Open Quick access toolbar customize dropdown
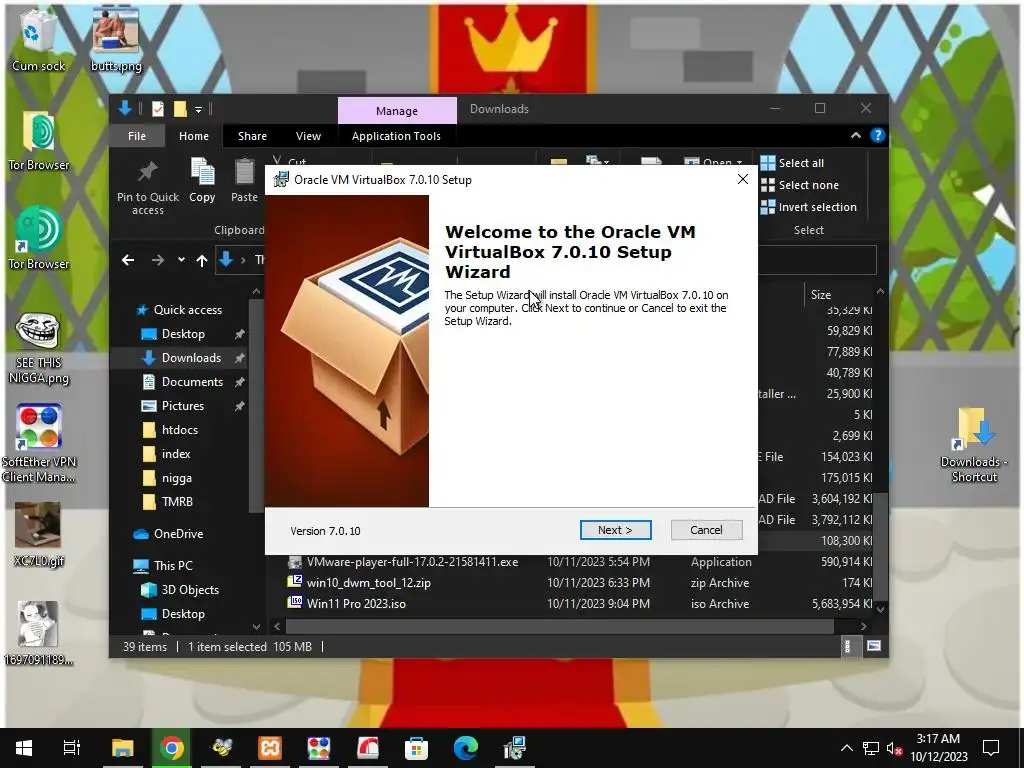1024x768 pixels. tap(198, 109)
